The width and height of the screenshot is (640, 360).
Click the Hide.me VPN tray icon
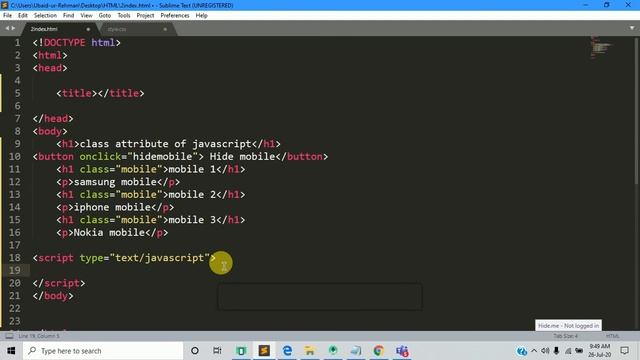[522, 351]
